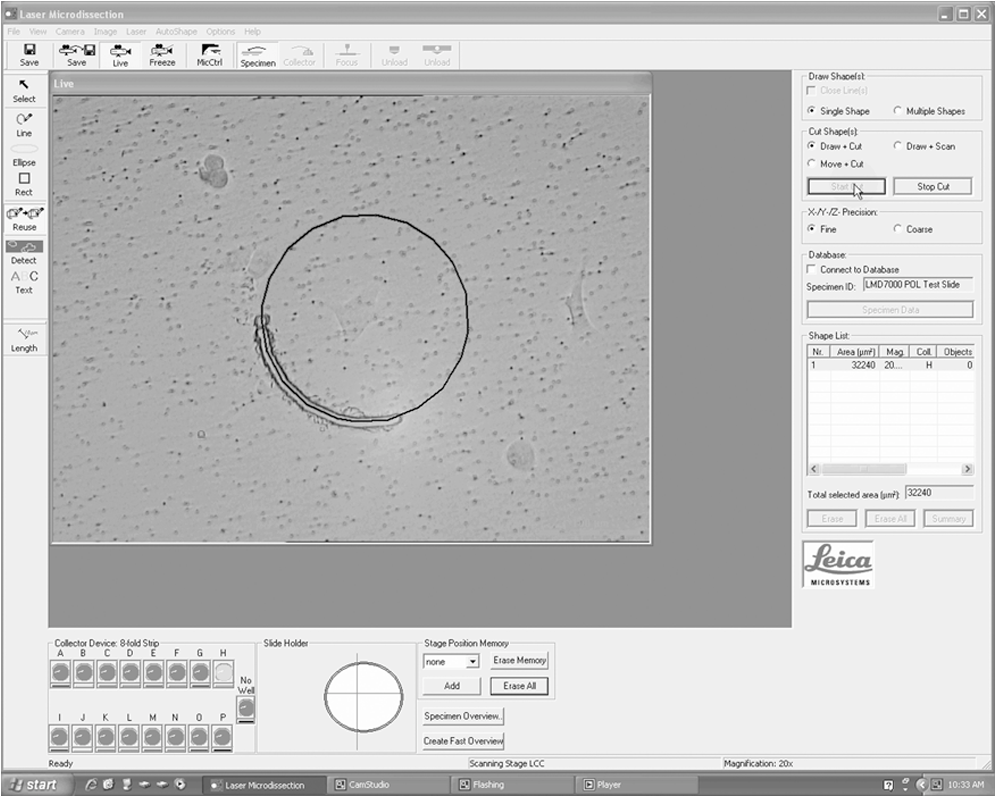Open Specimen Overview

(463, 716)
